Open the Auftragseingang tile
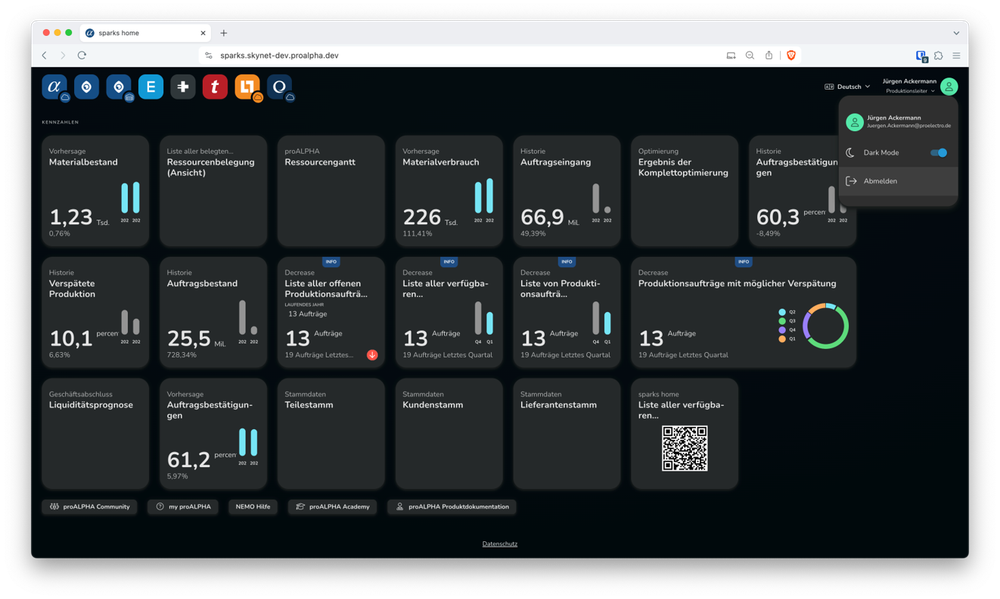Screen dimensions: 1000x599 [x=567, y=191]
